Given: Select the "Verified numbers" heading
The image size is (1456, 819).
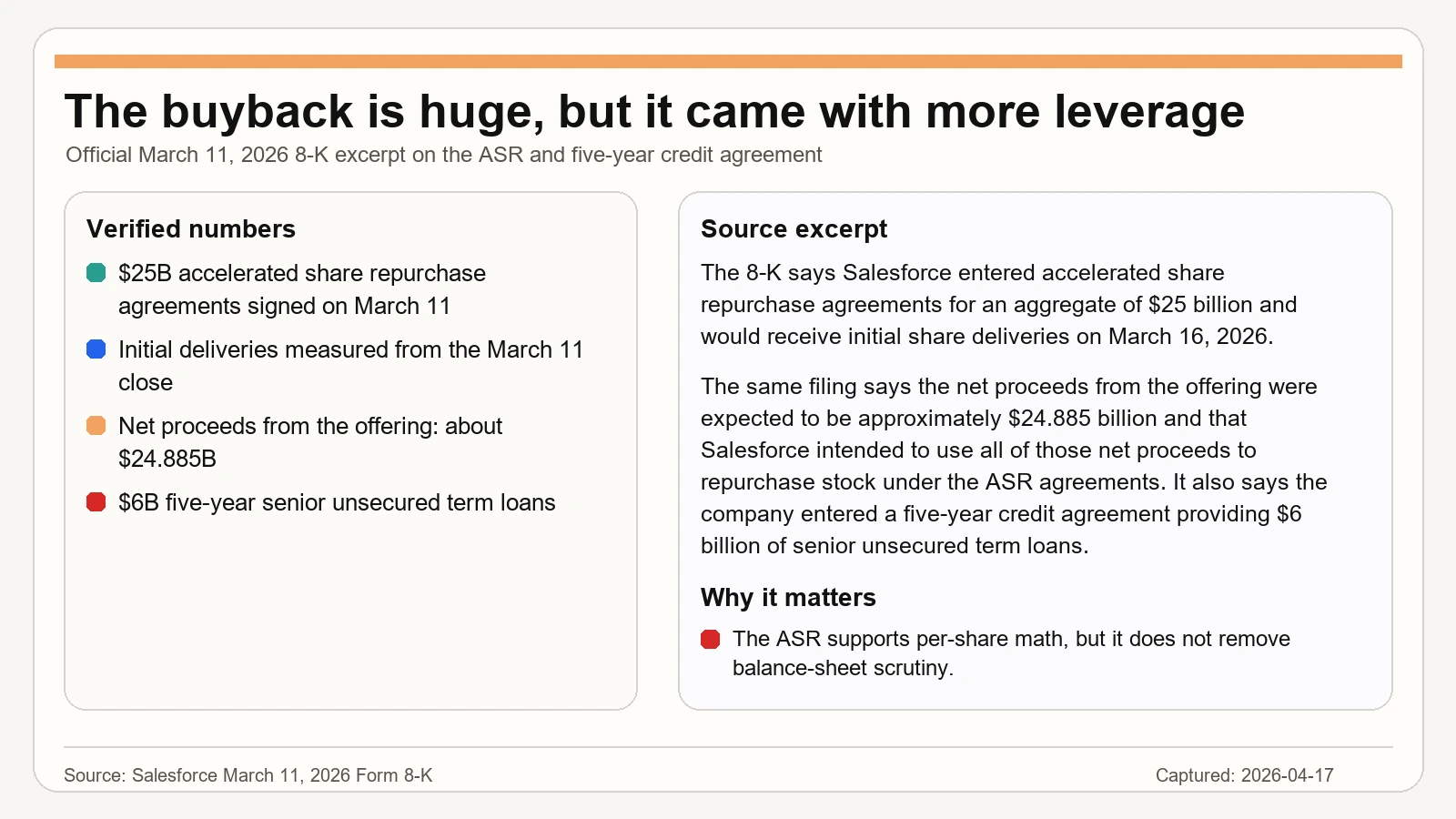Looking at the screenshot, I should (191, 228).
